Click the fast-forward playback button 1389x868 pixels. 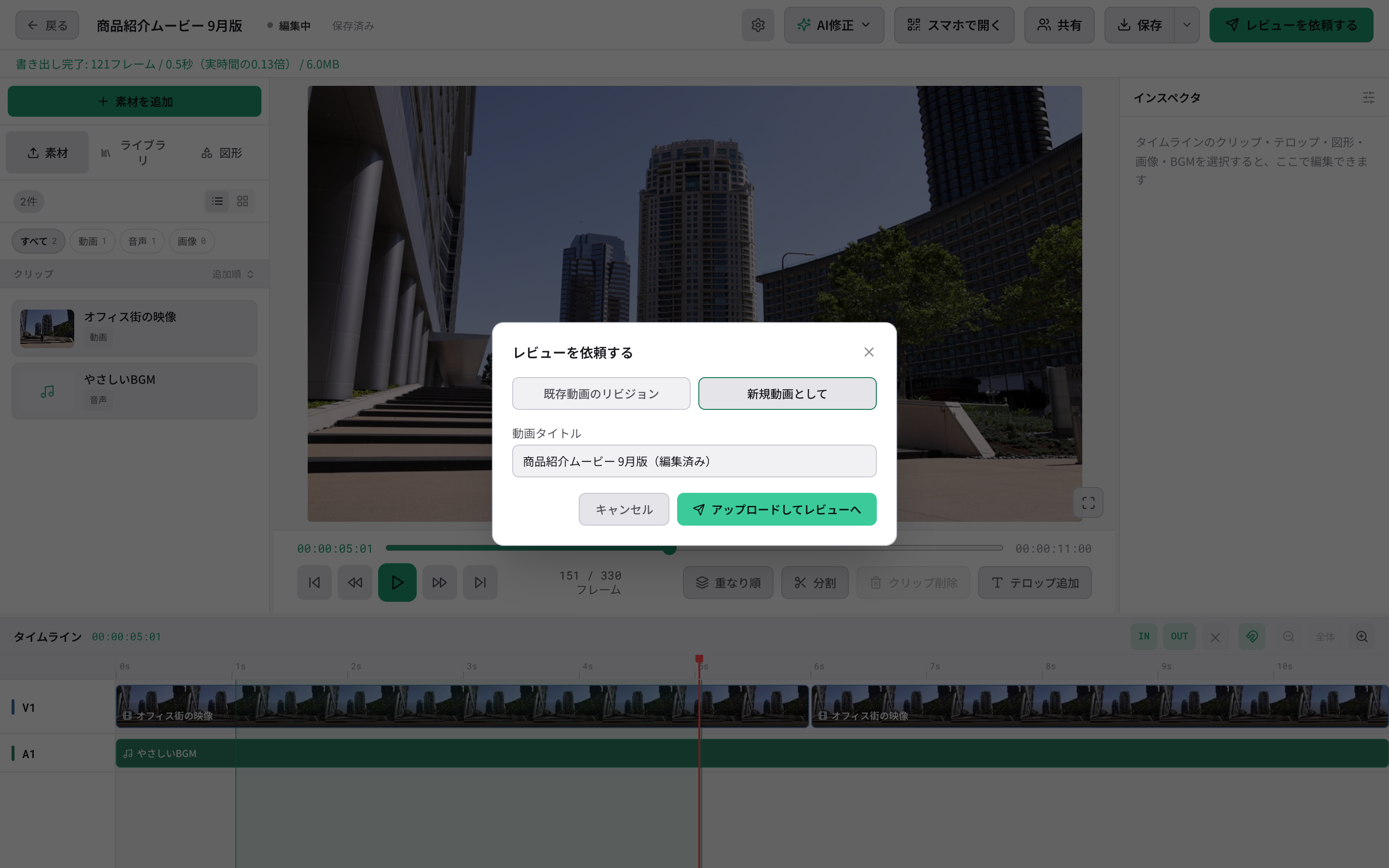point(440,583)
